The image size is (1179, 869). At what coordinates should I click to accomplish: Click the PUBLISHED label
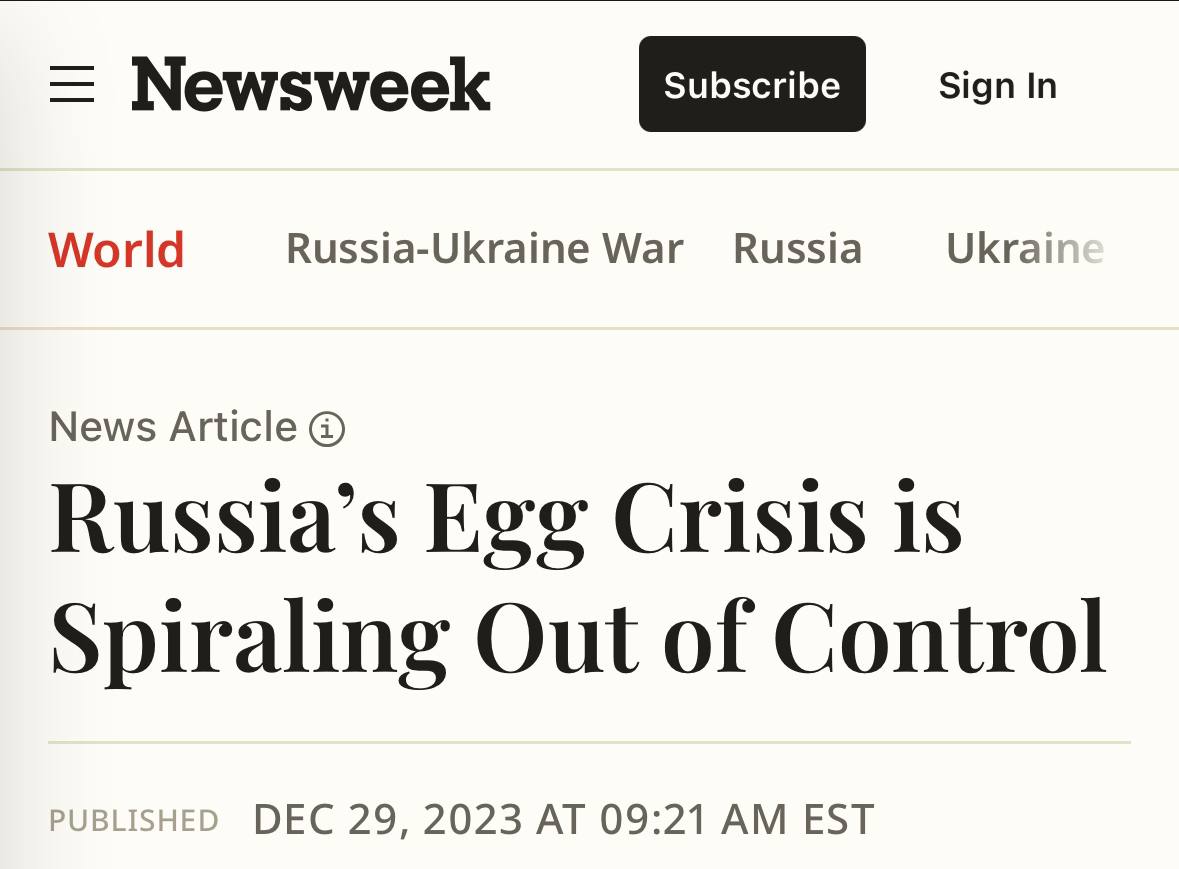(x=134, y=820)
